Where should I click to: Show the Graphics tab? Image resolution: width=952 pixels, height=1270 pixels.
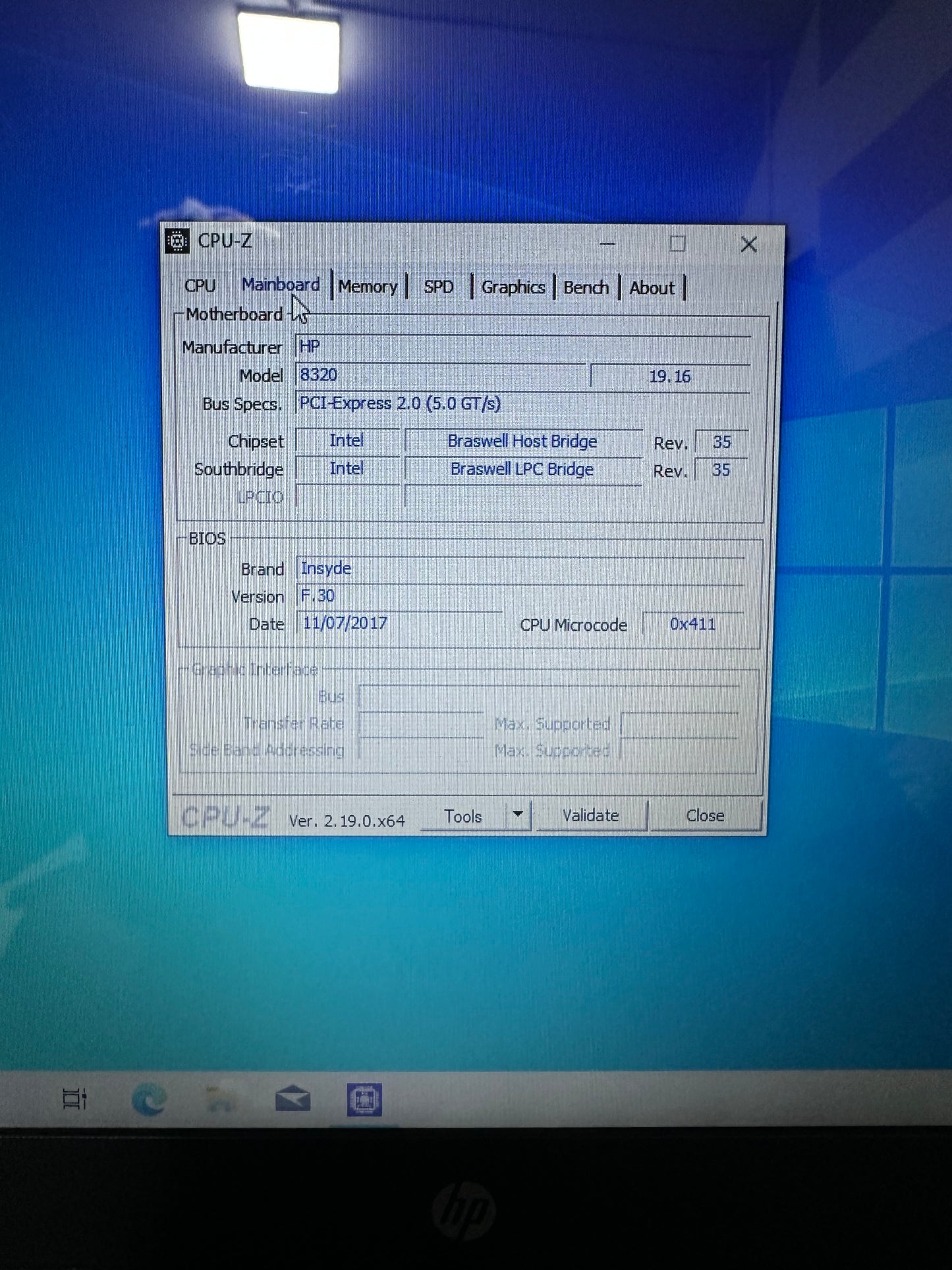(x=513, y=287)
